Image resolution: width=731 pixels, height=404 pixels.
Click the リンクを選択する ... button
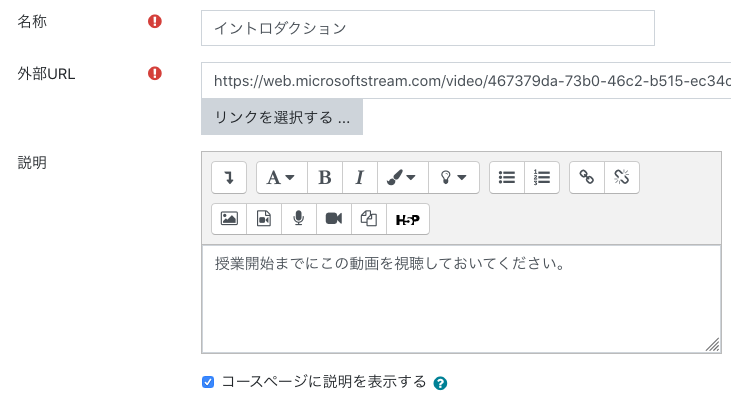click(x=282, y=117)
